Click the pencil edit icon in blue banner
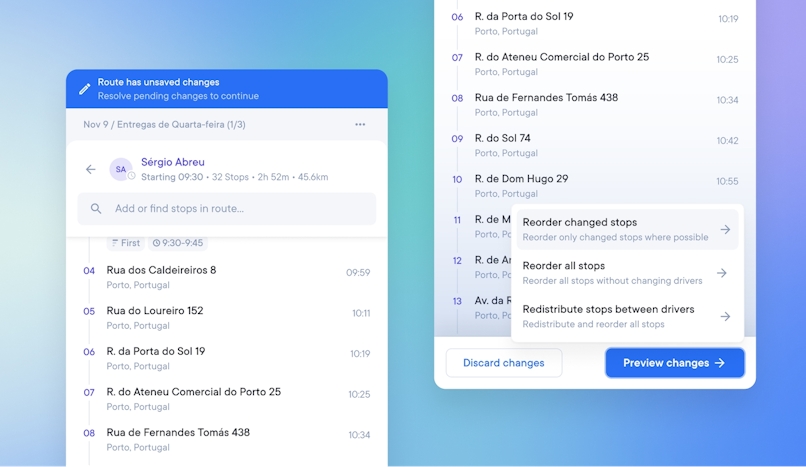Screen dimensions: 806x467 85,89
